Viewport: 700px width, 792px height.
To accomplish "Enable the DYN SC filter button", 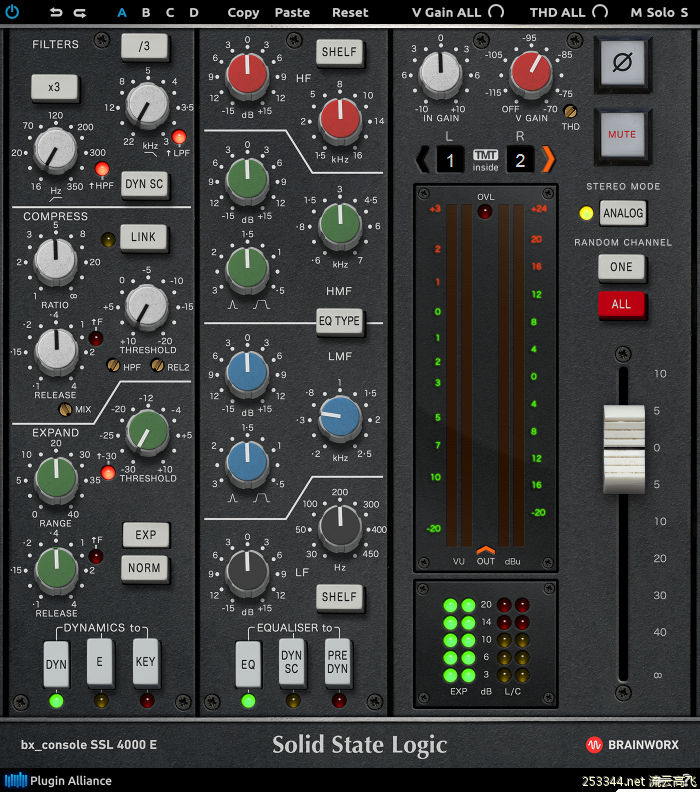I will pos(144,184).
